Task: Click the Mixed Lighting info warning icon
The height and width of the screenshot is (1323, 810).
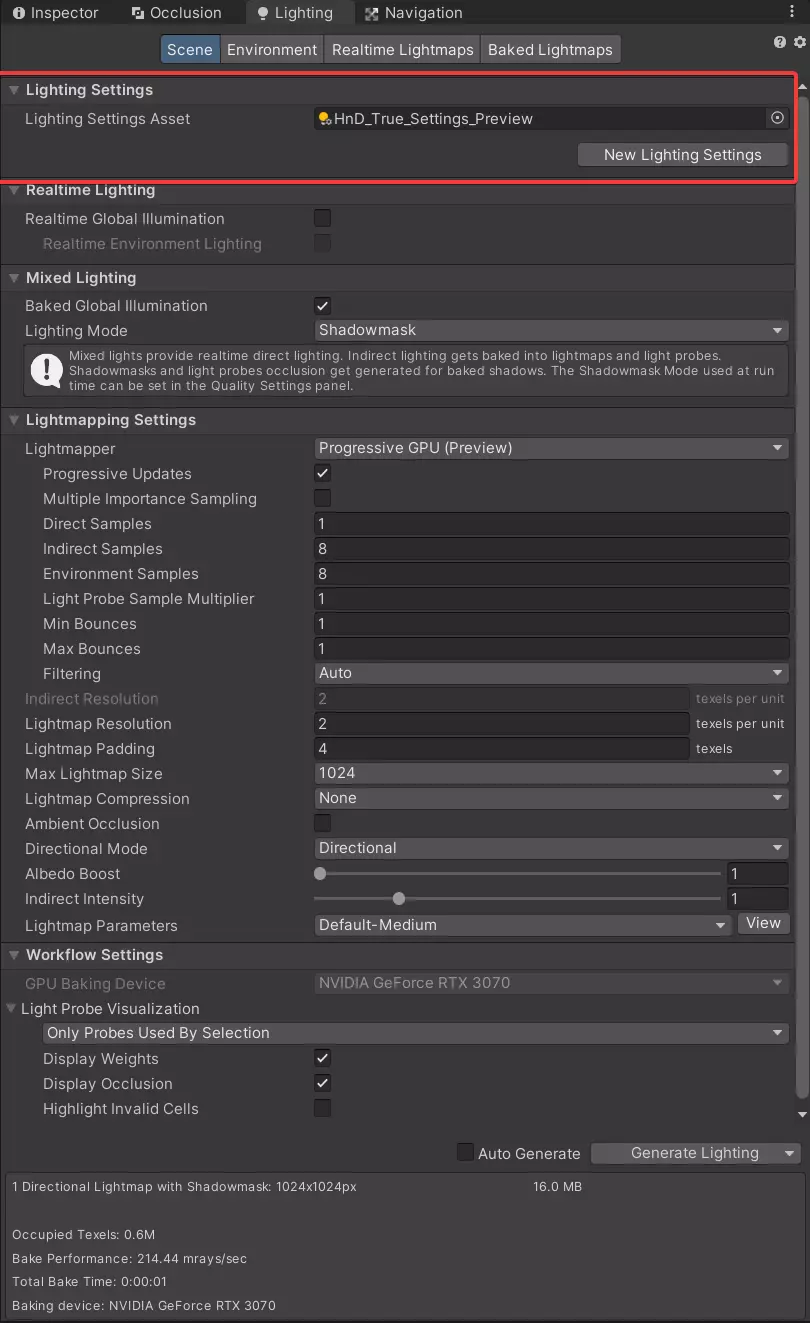Action: [x=46, y=371]
